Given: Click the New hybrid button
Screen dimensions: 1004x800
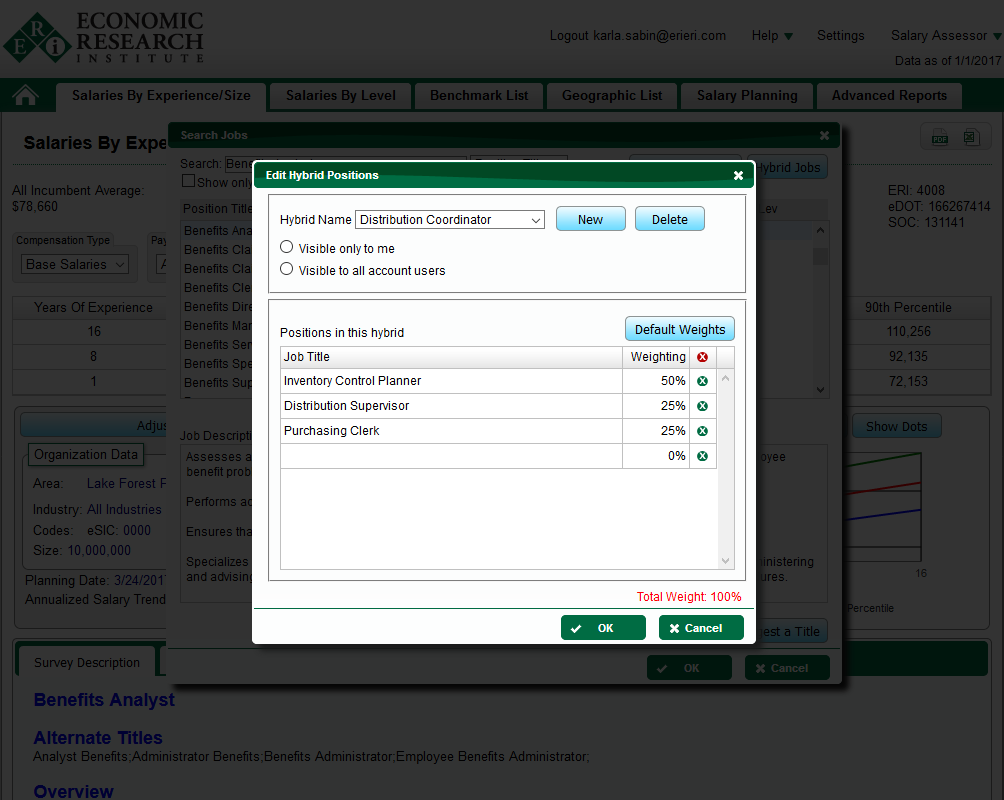Looking at the screenshot, I should (590, 218).
